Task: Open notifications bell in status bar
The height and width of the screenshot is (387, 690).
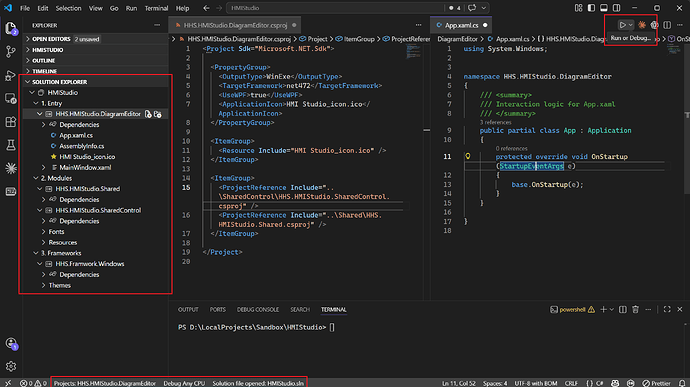Action: [682, 383]
